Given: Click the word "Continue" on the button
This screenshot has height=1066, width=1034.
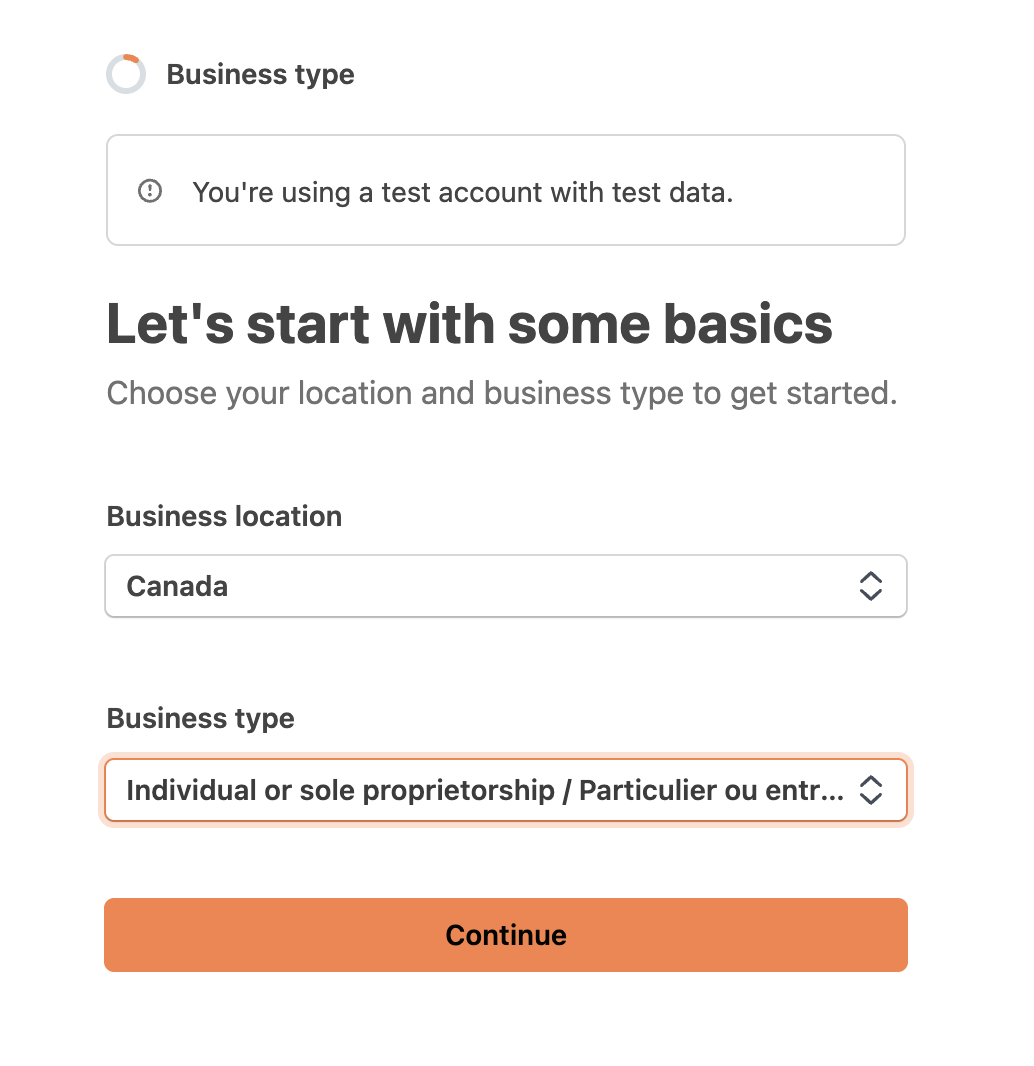Looking at the screenshot, I should tap(506, 935).
